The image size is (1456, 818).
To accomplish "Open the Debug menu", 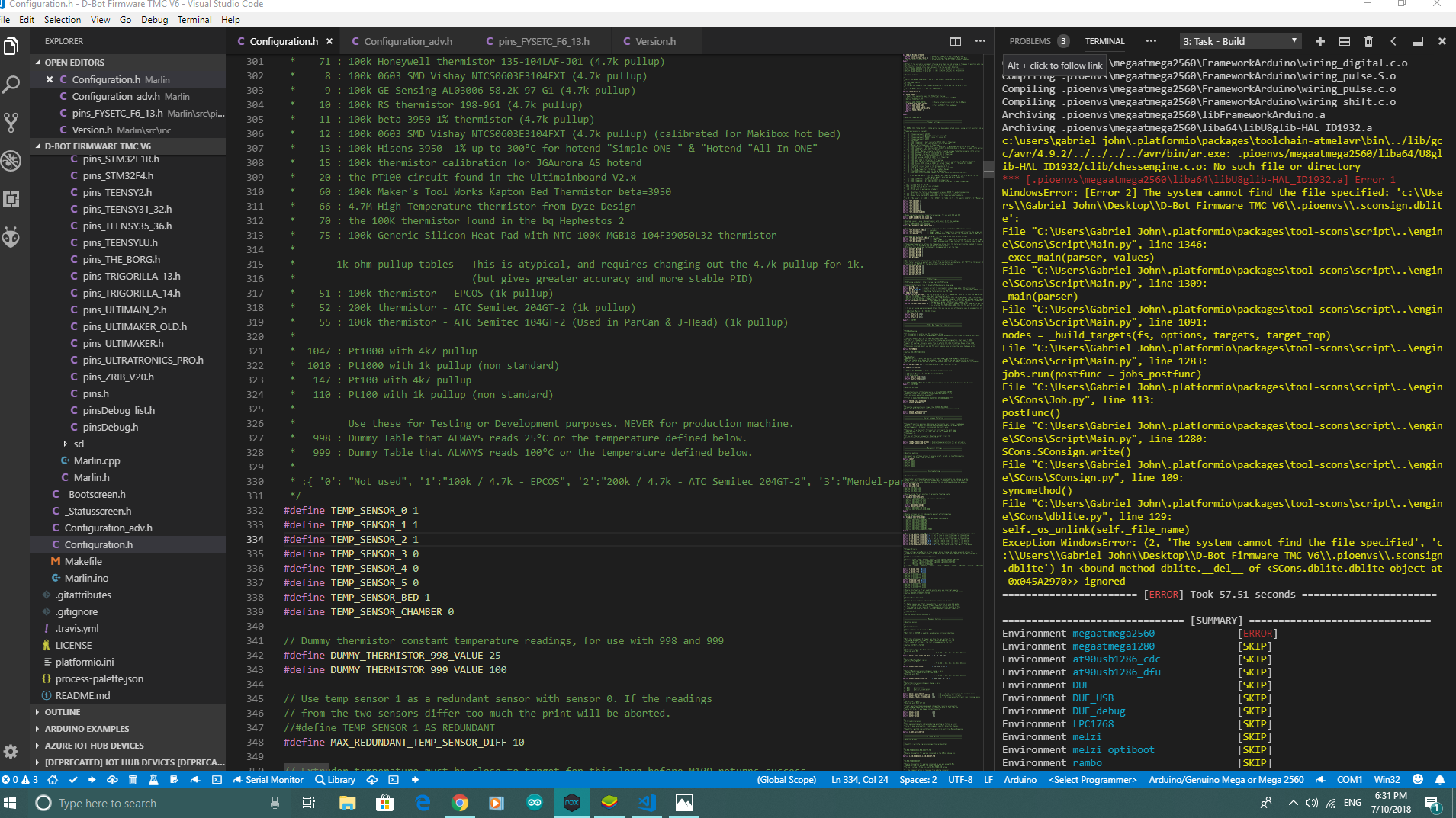I will (154, 19).
